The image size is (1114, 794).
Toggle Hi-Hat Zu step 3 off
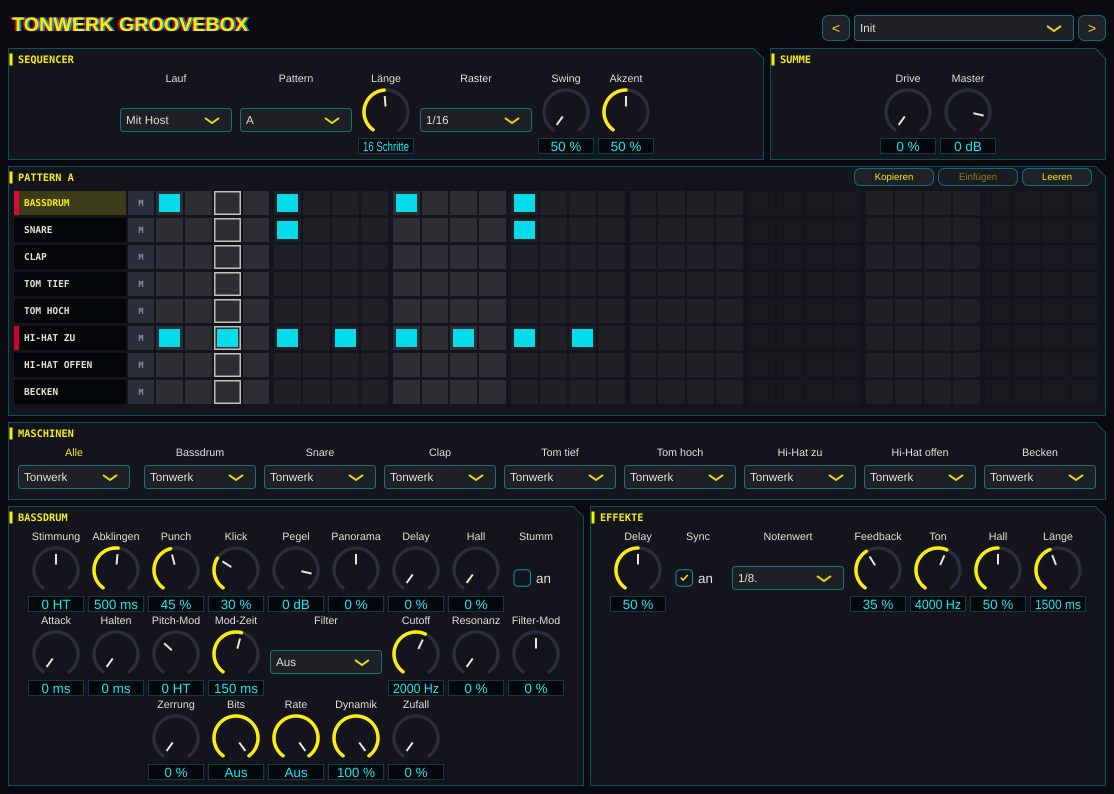[227, 338]
